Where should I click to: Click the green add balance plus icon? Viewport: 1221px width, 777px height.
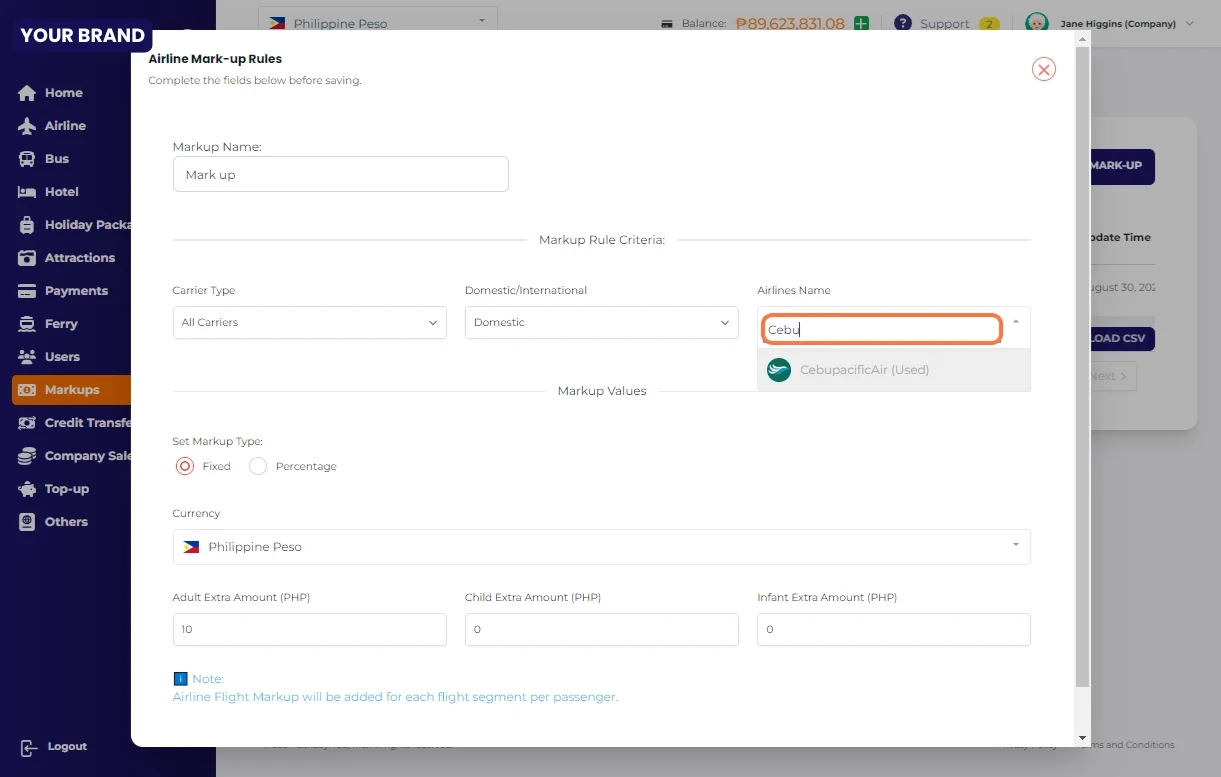pyautogui.click(x=861, y=23)
